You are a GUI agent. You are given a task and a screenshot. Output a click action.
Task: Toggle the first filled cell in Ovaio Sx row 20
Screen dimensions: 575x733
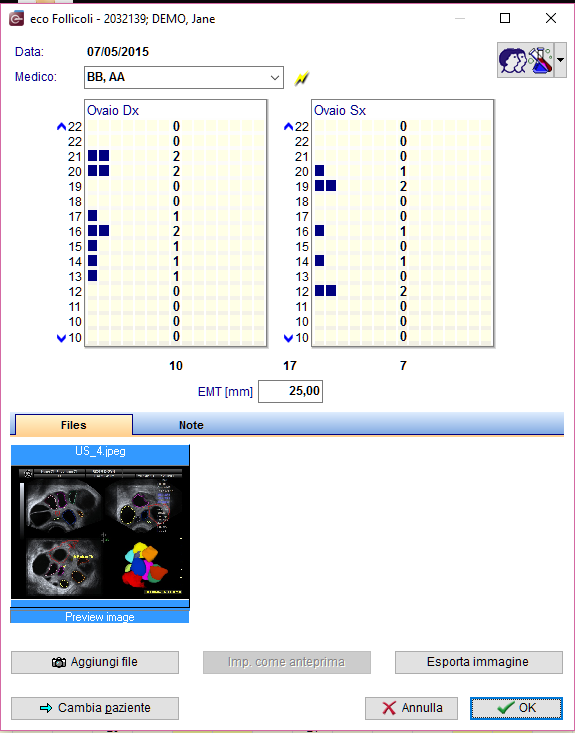point(320,171)
